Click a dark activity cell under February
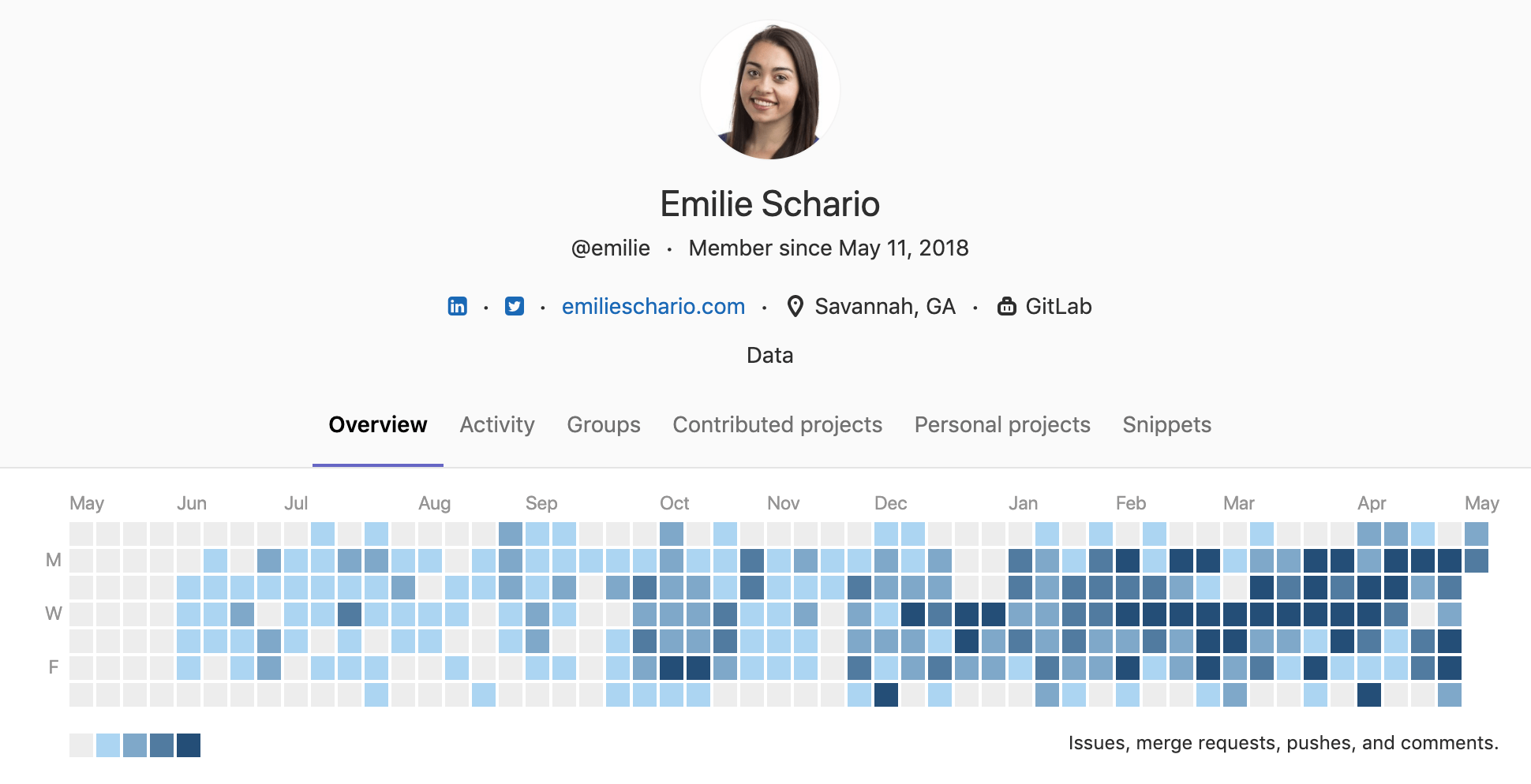 click(1126, 560)
